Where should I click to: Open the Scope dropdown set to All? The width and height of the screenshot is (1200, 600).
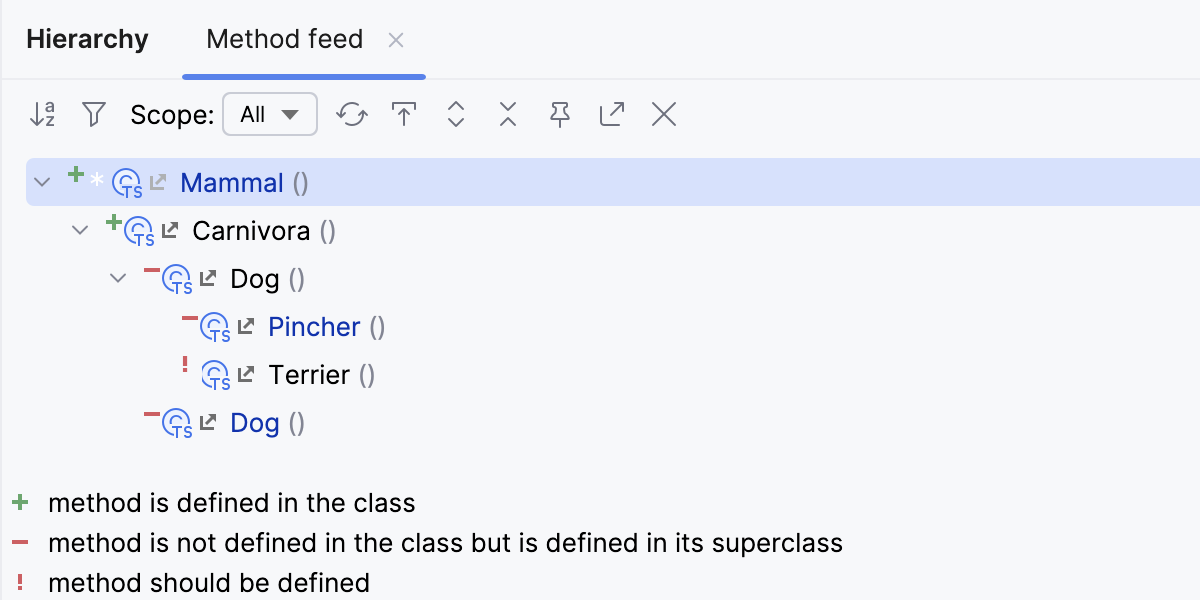(x=270, y=114)
